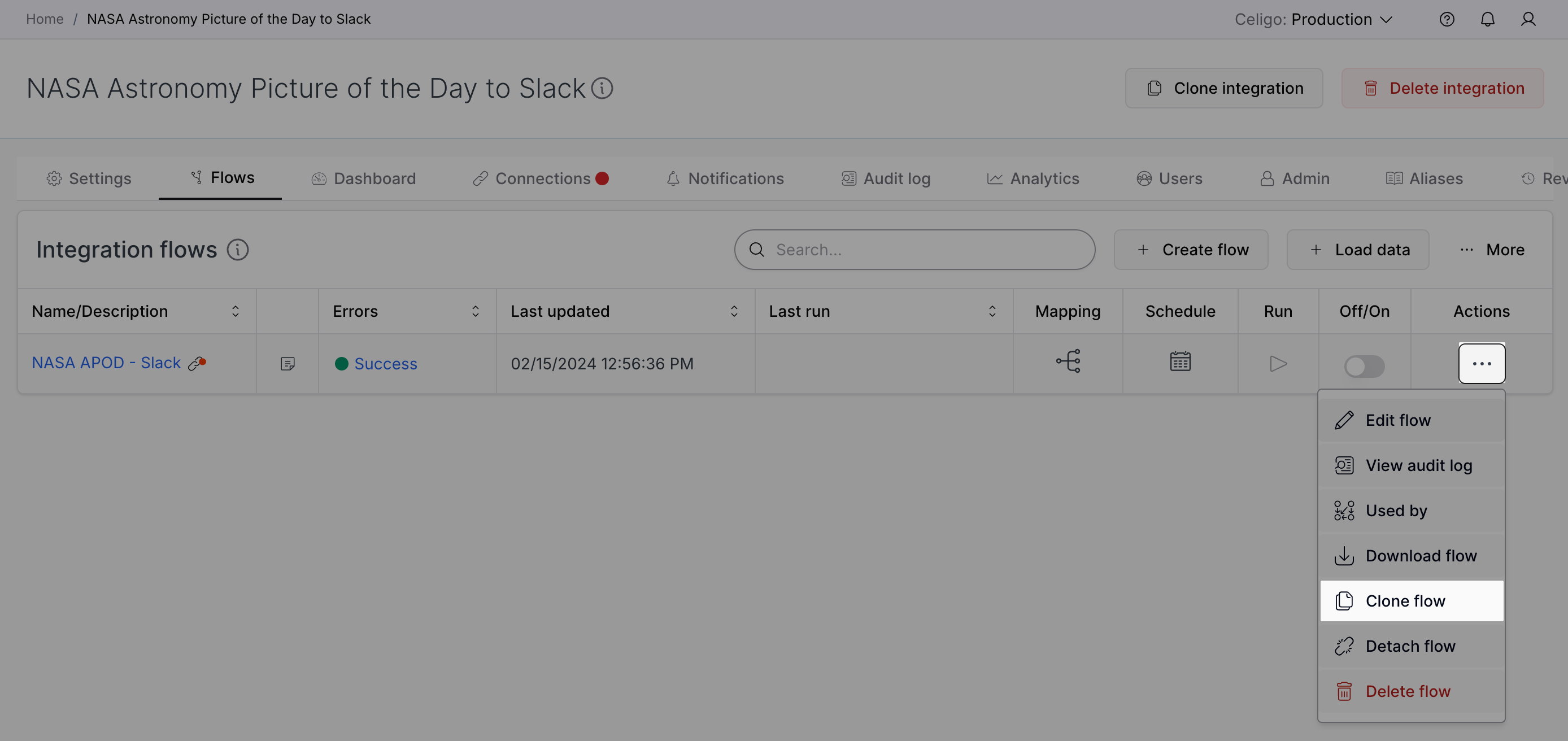Open the user account icon
This screenshot has width=1568, height=741.
(1528, 19)
